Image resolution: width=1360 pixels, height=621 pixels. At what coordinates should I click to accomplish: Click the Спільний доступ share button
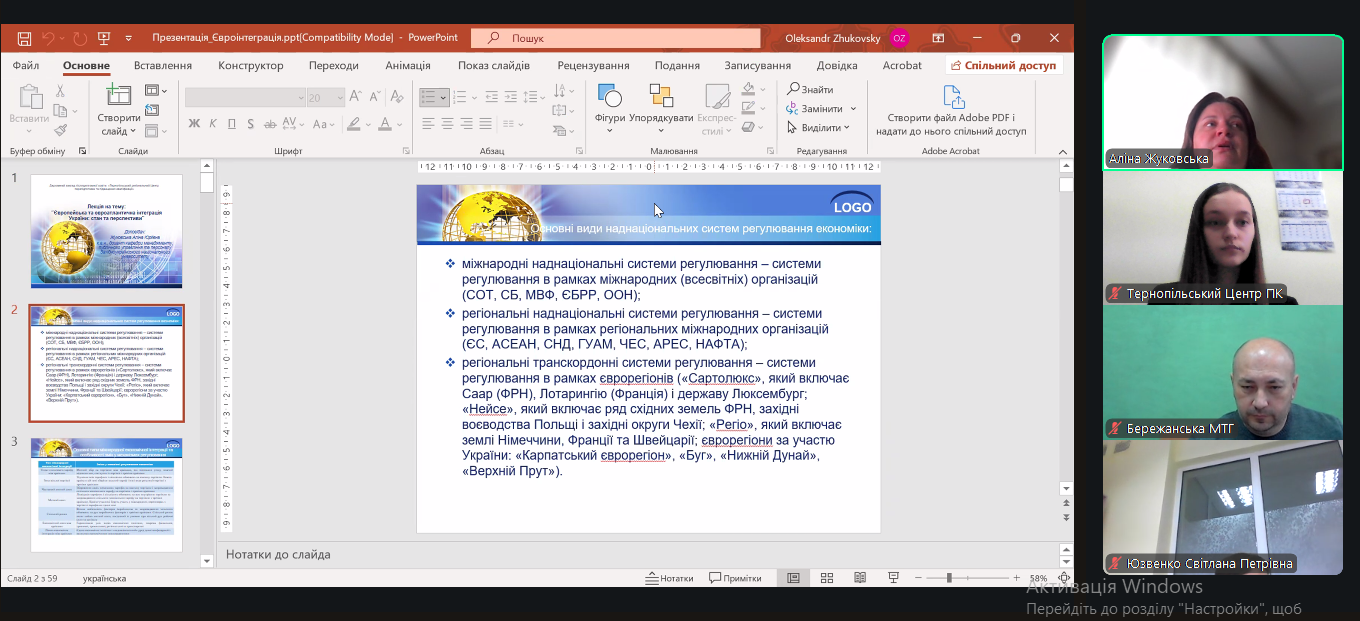coord(1004,66)
